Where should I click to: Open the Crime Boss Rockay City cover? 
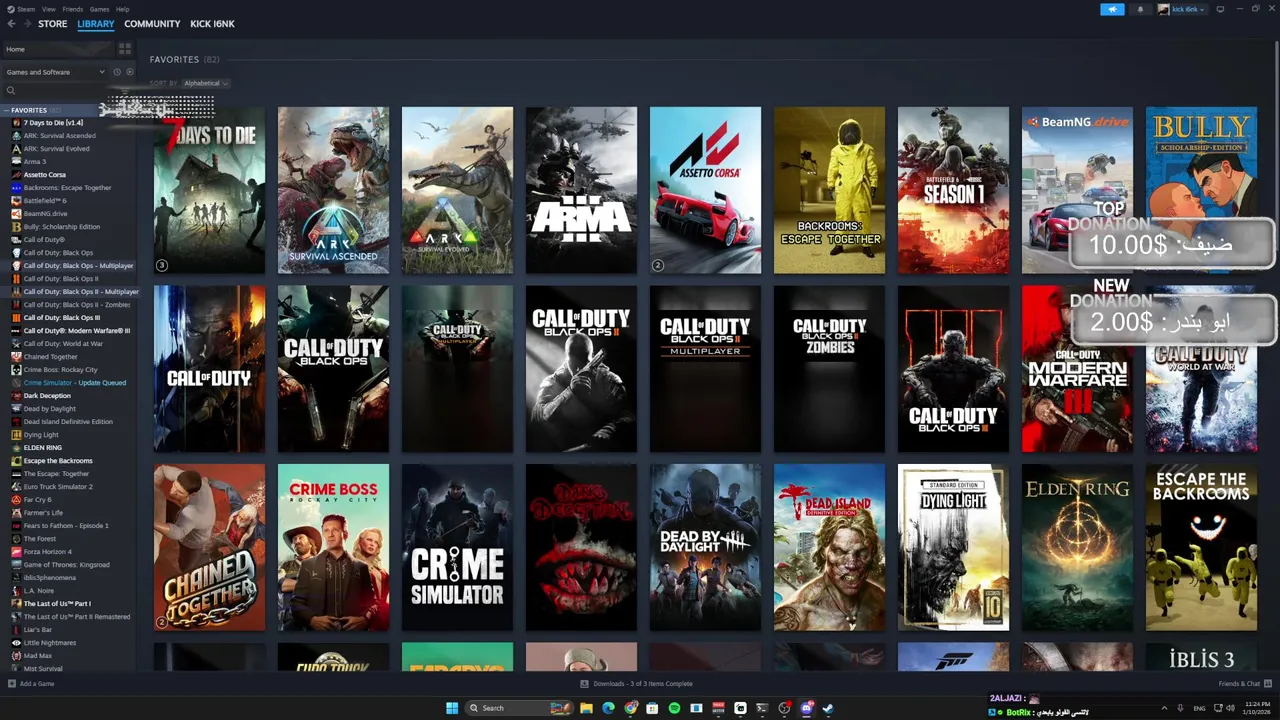pos(333,547)
